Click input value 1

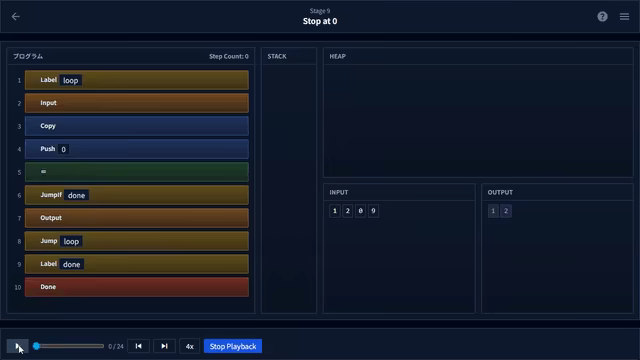coord(335,211)
